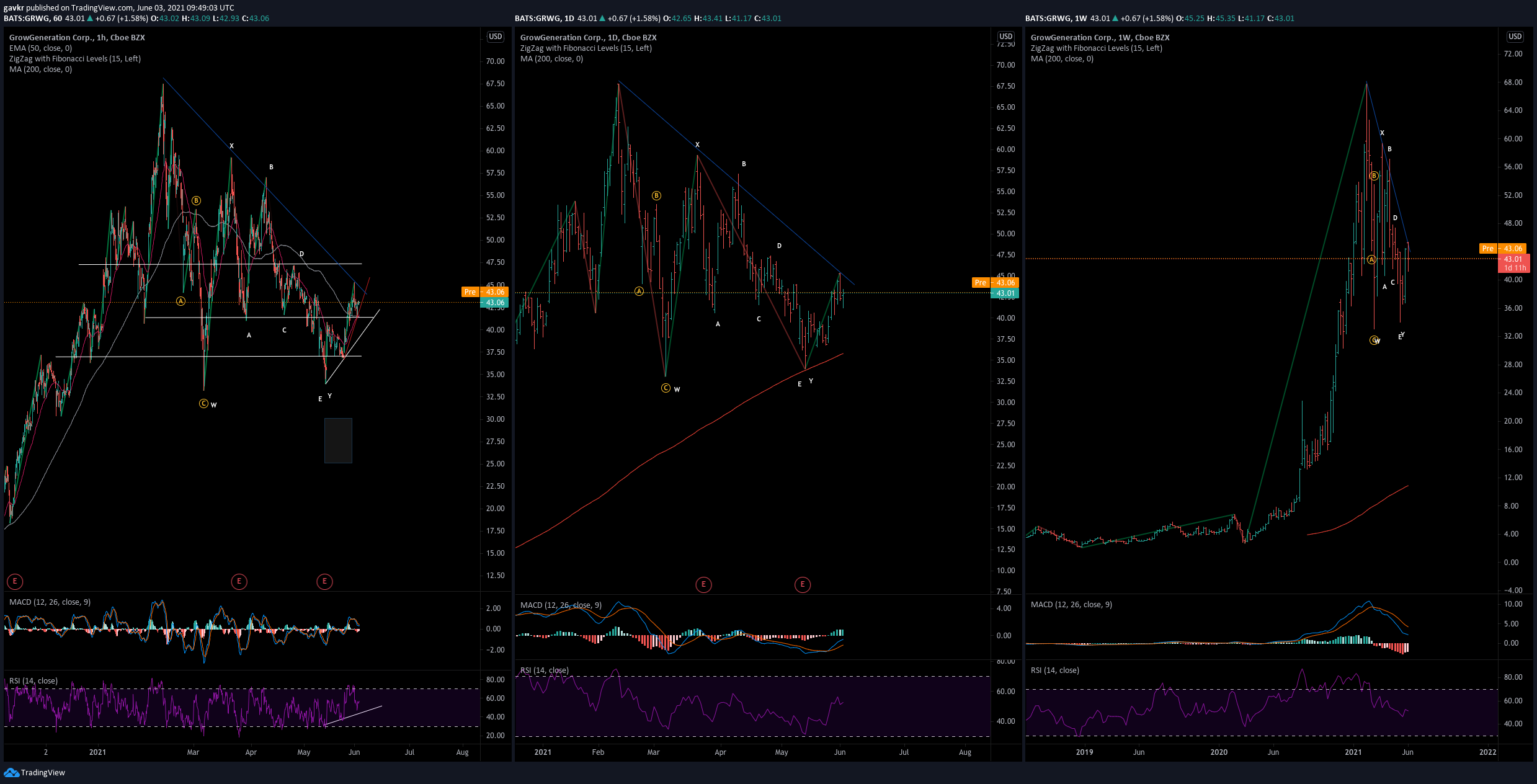Select circled B wave label on 1h chart
This screenshot has height=784, width=1537.
pos(196,200)
